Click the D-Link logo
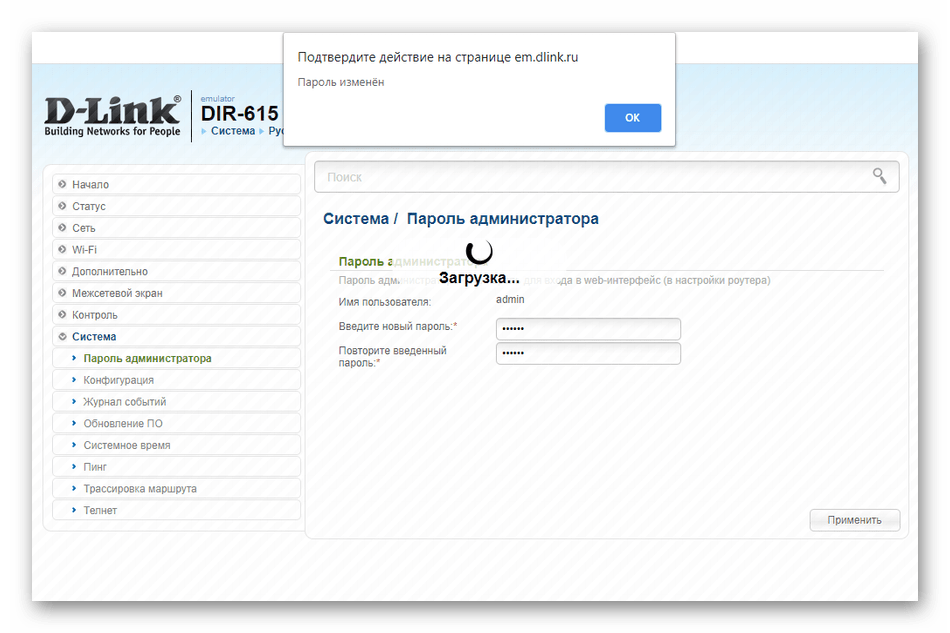Viewport: 950px width, 633px height. point(112,116)
